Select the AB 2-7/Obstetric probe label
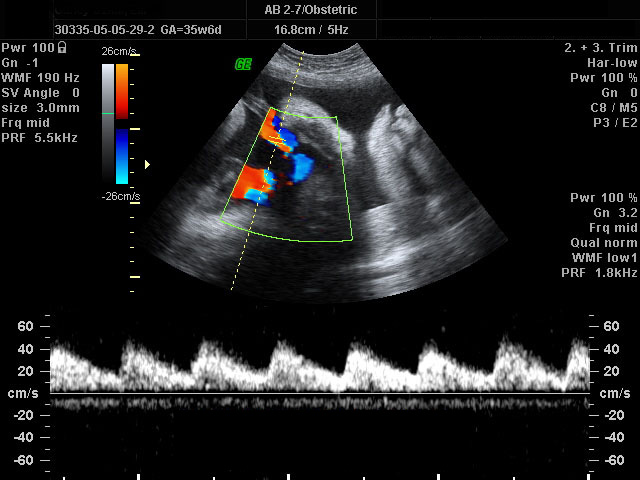 point(311,10)
